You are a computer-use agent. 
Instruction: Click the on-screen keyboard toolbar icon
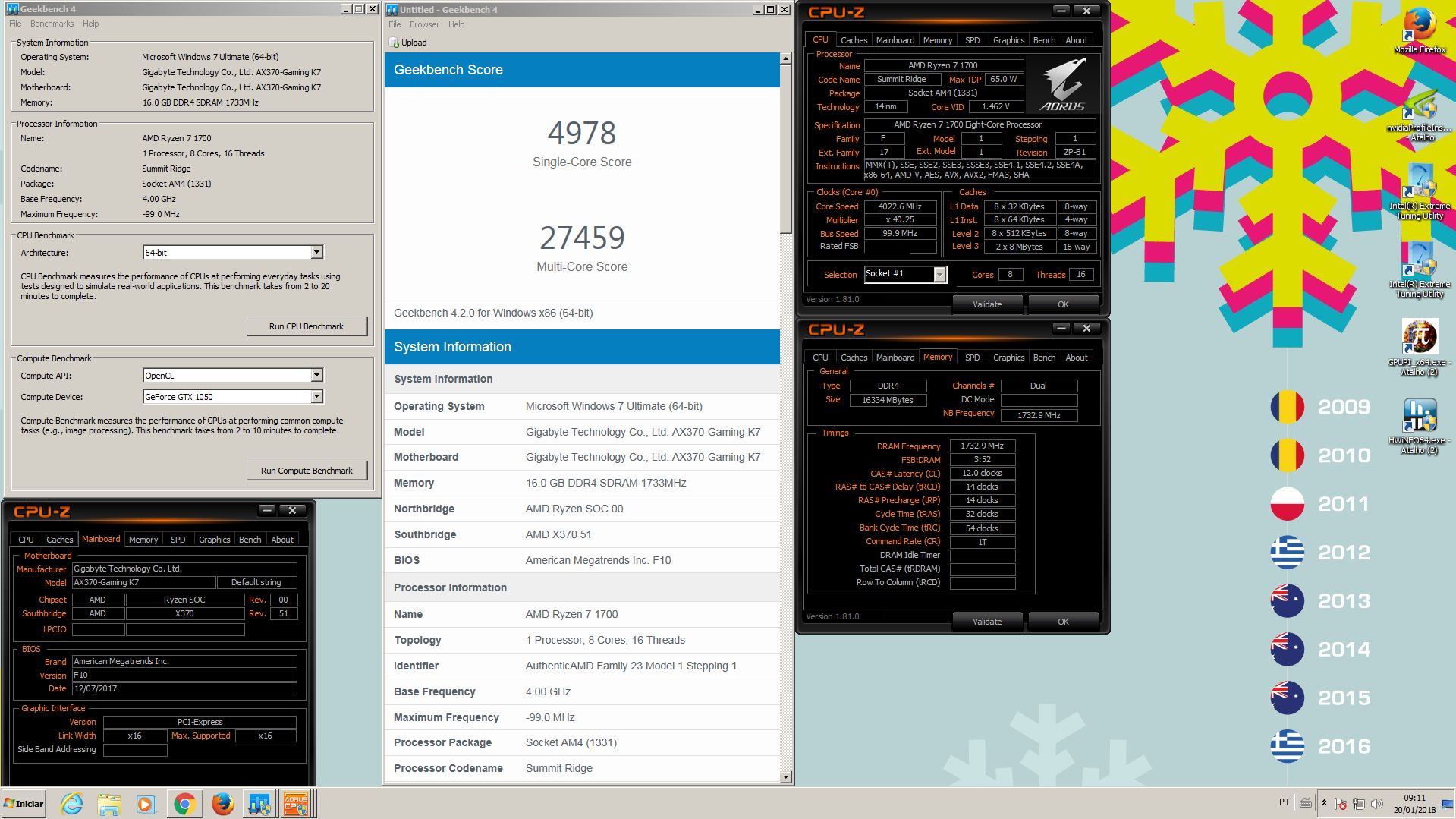pyautogui.click(x=1306, y=802)
